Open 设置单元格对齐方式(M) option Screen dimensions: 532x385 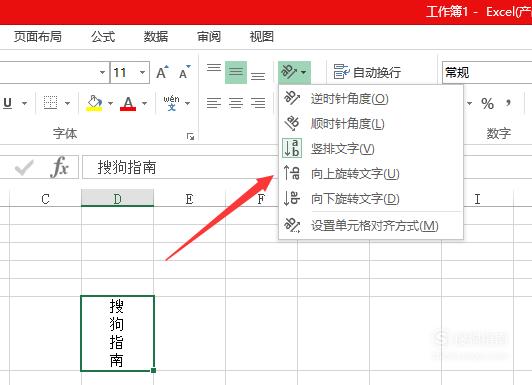370,225
